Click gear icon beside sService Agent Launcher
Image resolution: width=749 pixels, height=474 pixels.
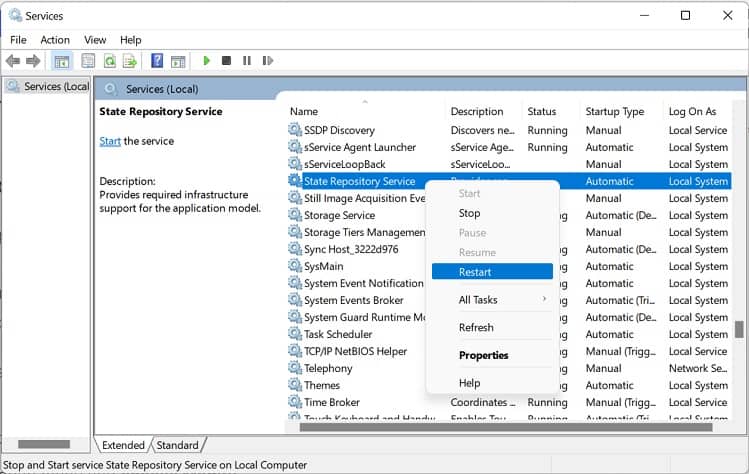pyautogui.click(x=295, y=147)
